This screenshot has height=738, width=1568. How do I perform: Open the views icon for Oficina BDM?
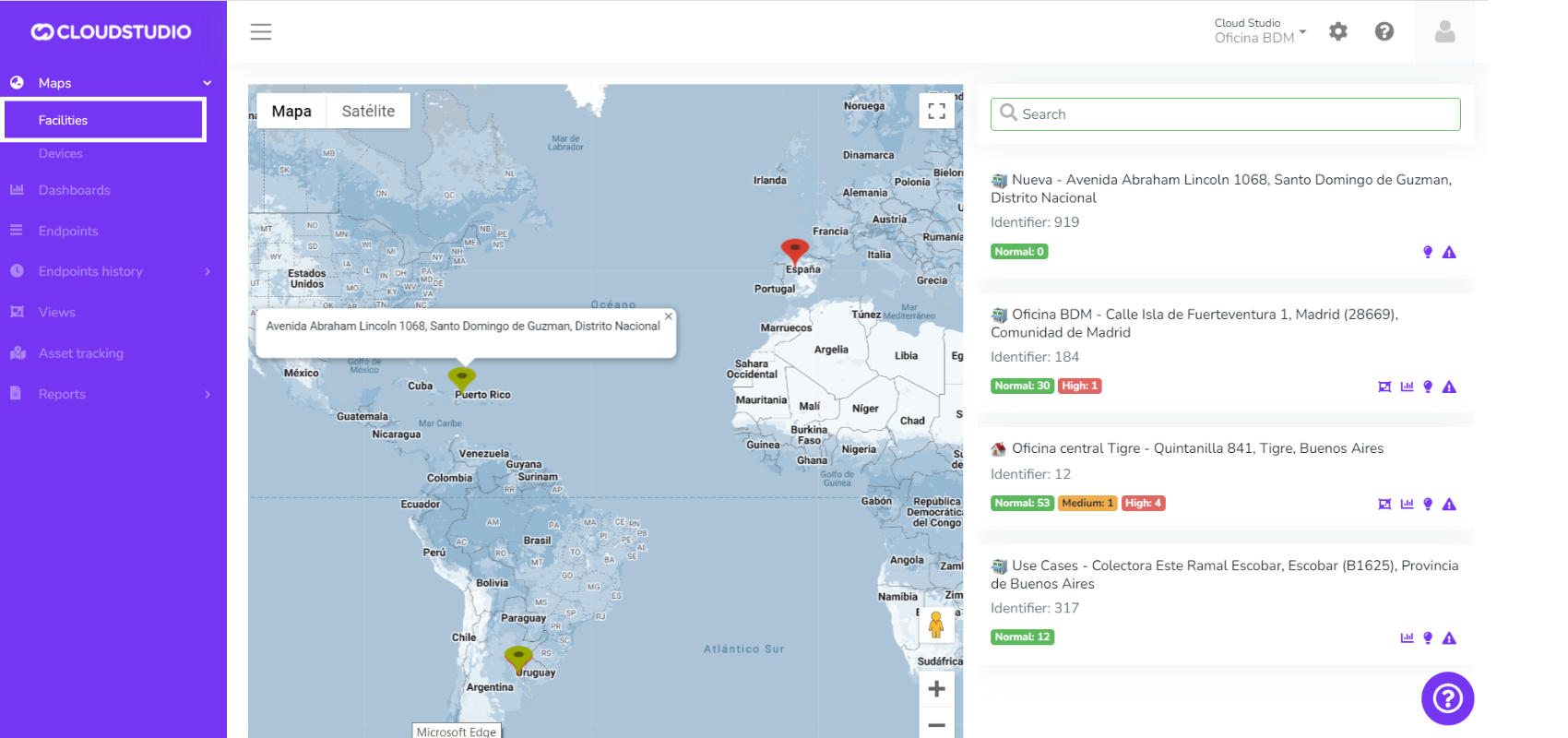click(1384, 387)
